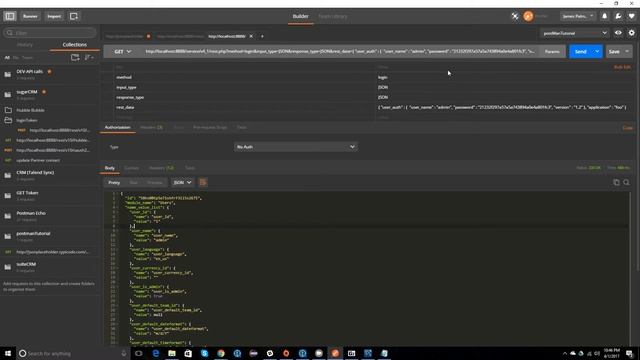Screen dimensions: 640x360
Task: Click the Save button
Action: coord(614,51)
